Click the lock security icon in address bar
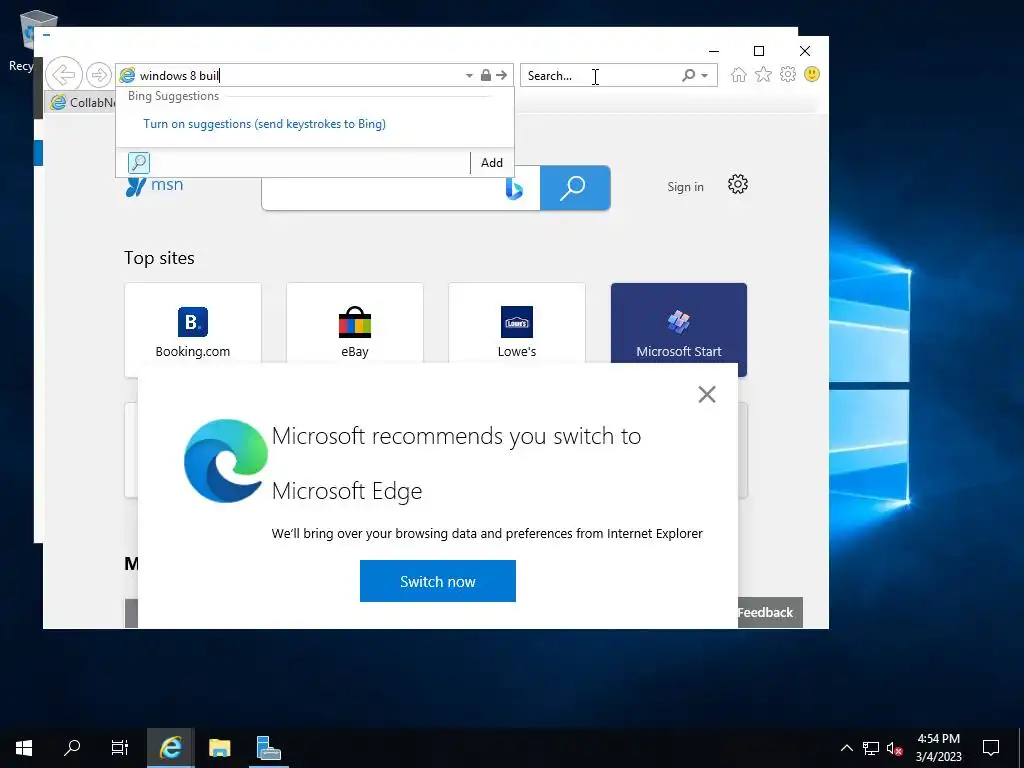 tap(485, 75)
